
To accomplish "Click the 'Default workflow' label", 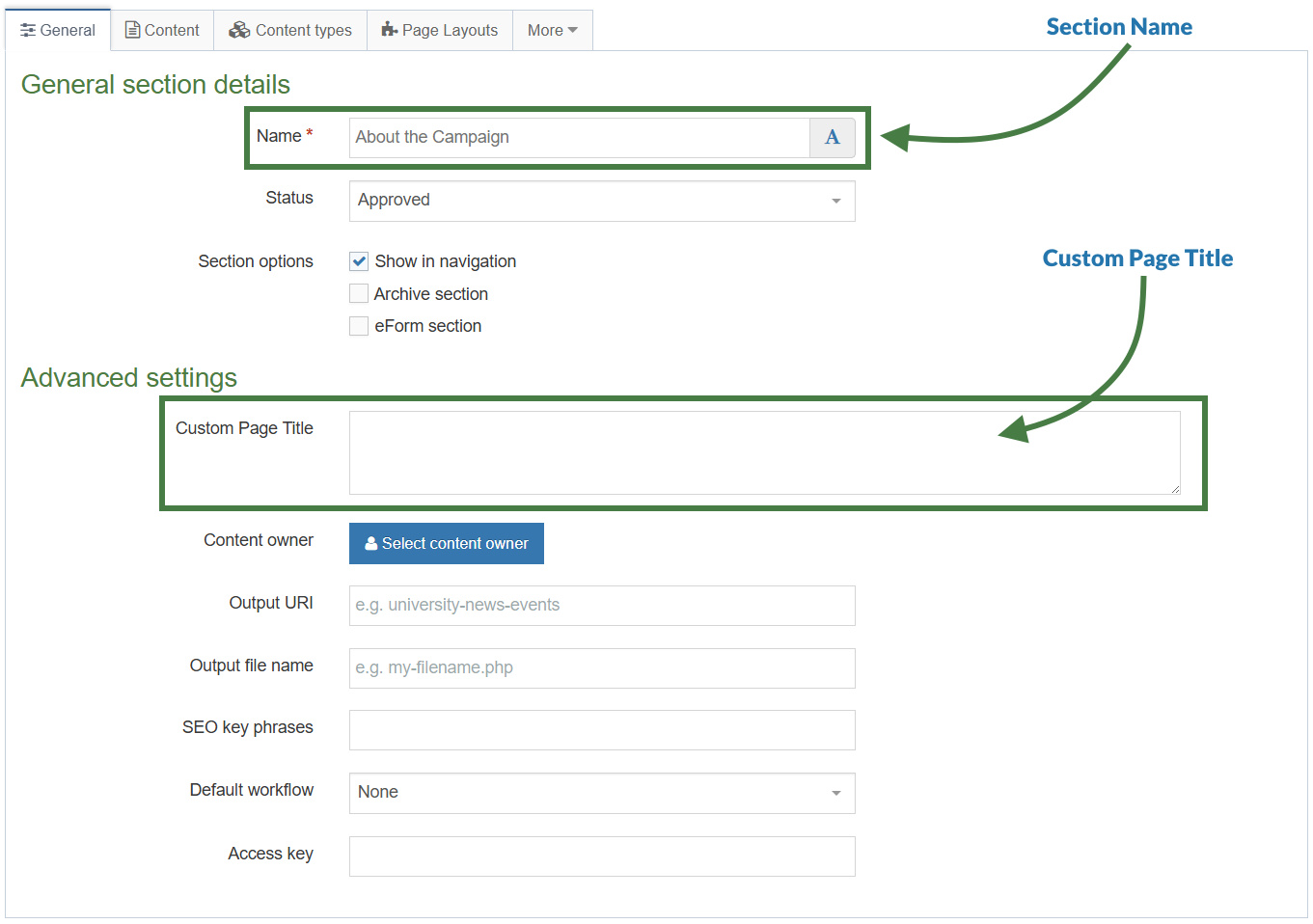I will 252,790.
